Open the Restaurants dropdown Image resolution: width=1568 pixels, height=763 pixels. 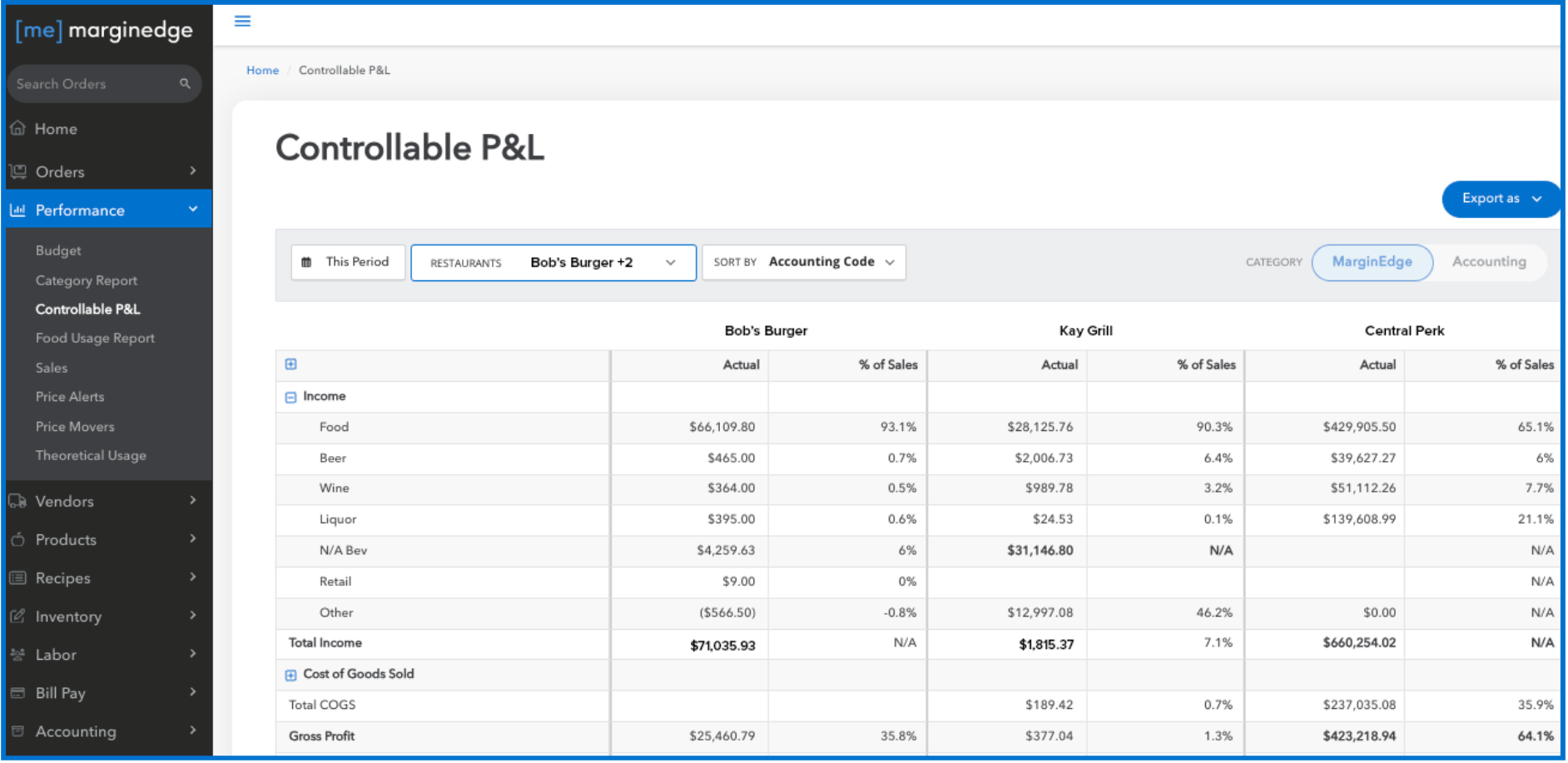[553, 263]
